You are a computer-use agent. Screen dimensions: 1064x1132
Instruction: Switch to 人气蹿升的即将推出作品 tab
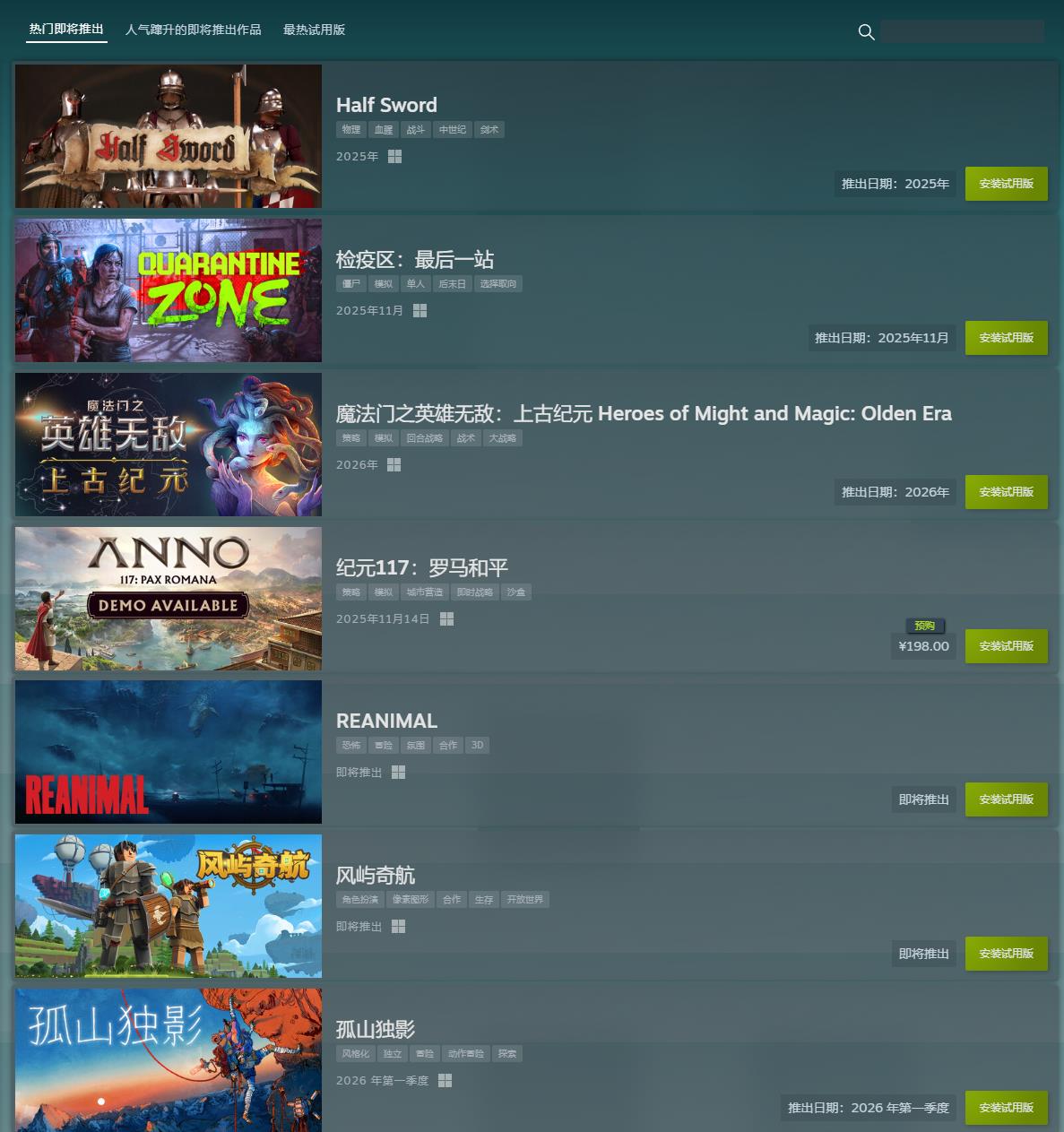pyautogui.click(x=194, y=30)
